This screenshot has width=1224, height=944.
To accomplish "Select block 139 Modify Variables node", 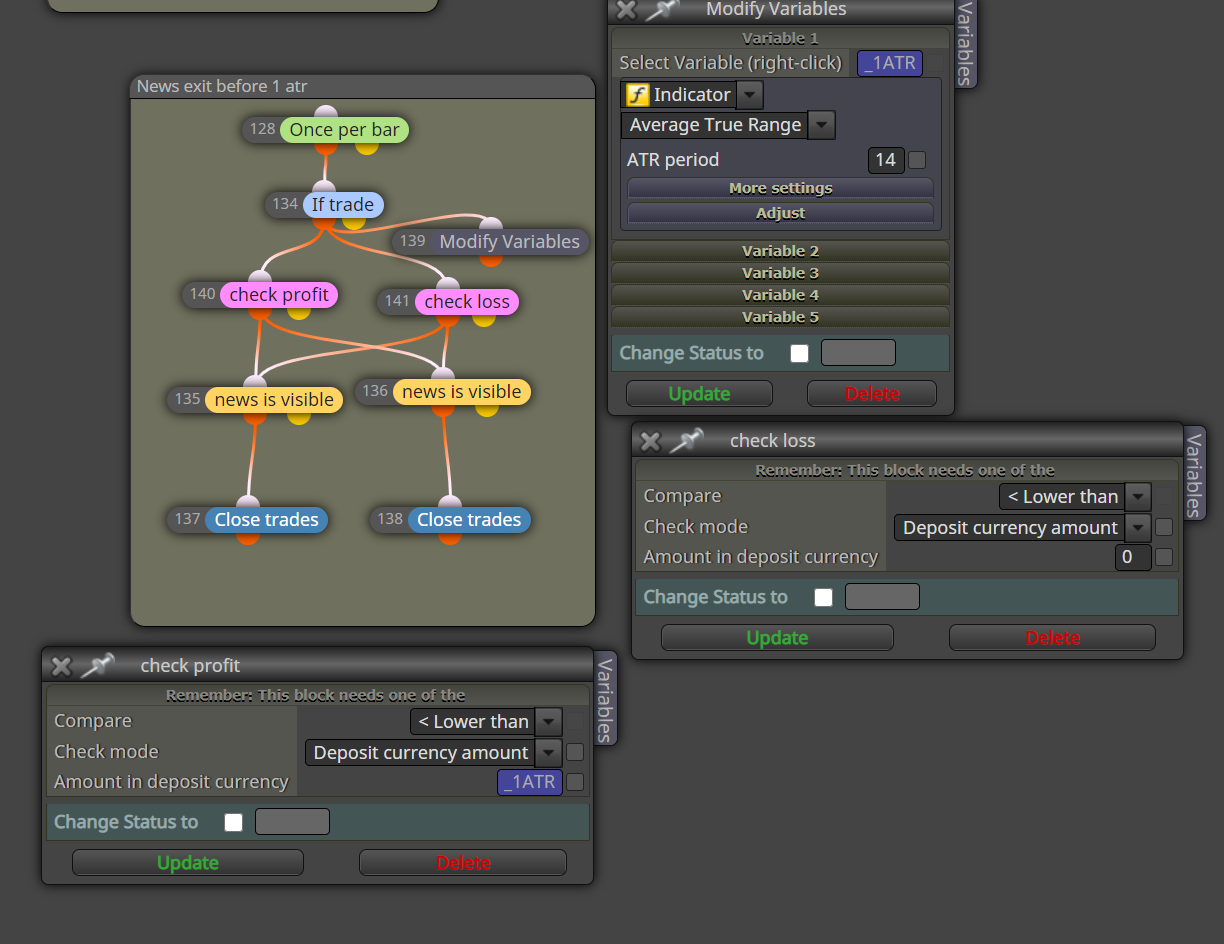I will coord(509,241).
